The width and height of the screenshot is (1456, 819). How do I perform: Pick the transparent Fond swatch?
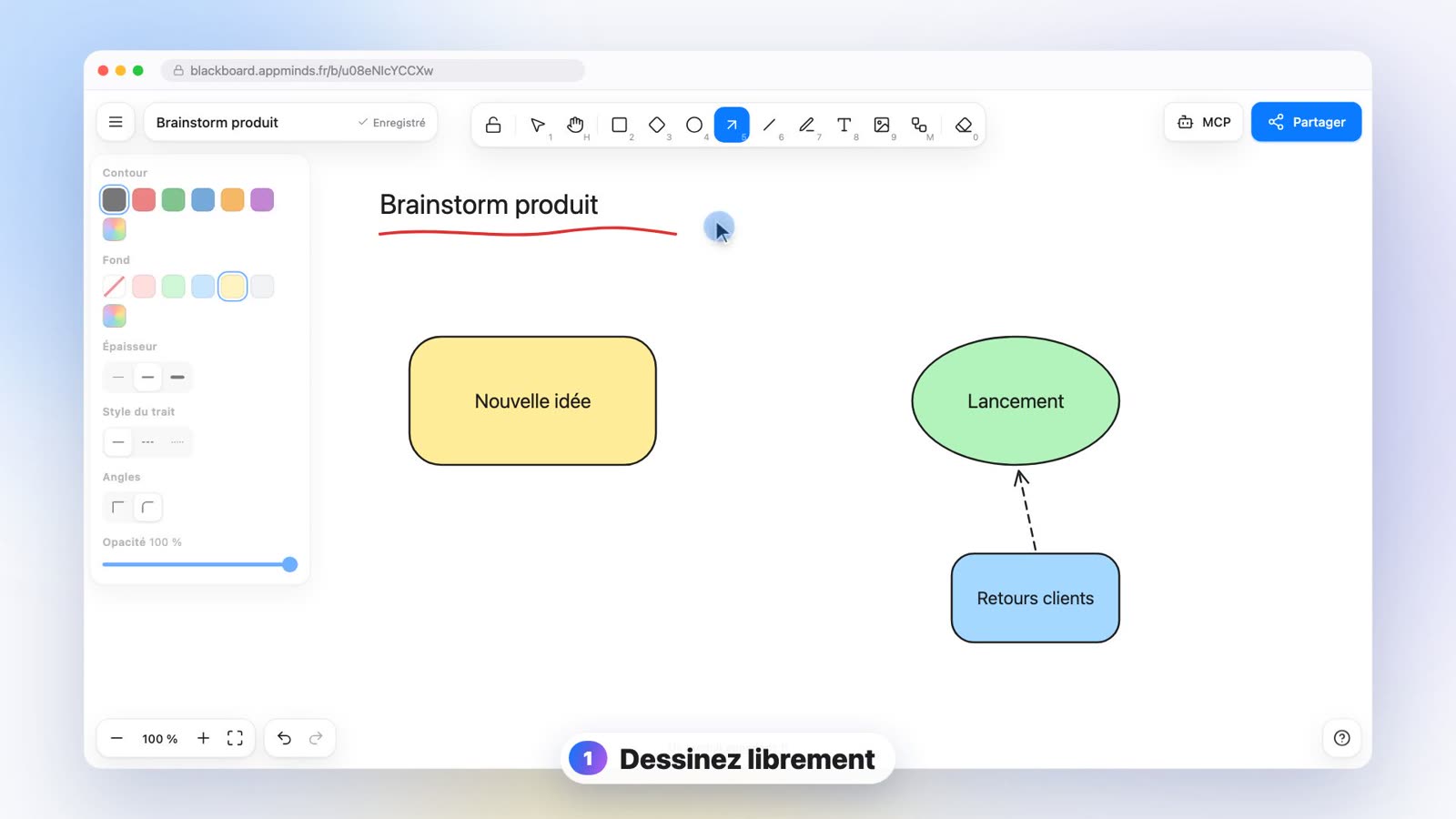point(114,287)
